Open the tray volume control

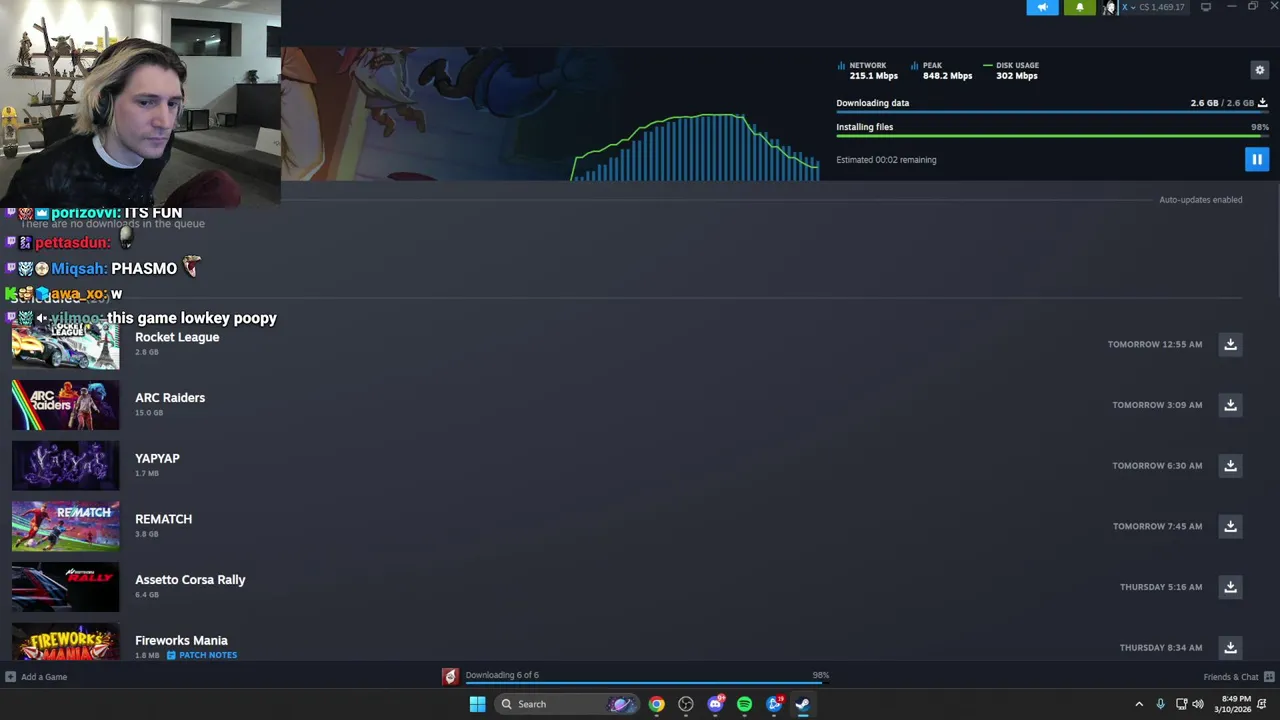tap(1198, 704)
